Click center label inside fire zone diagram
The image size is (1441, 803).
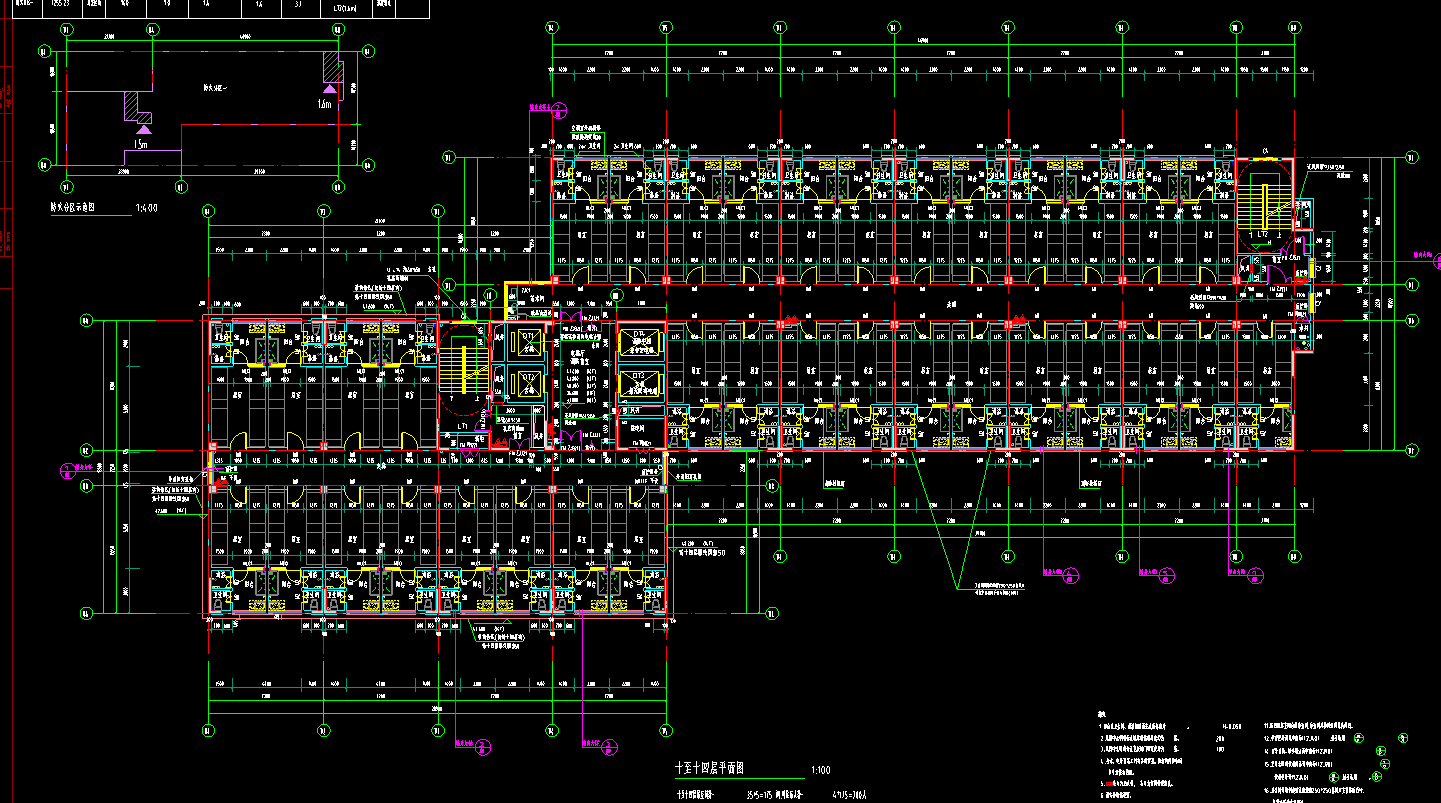tap(215, 88)
